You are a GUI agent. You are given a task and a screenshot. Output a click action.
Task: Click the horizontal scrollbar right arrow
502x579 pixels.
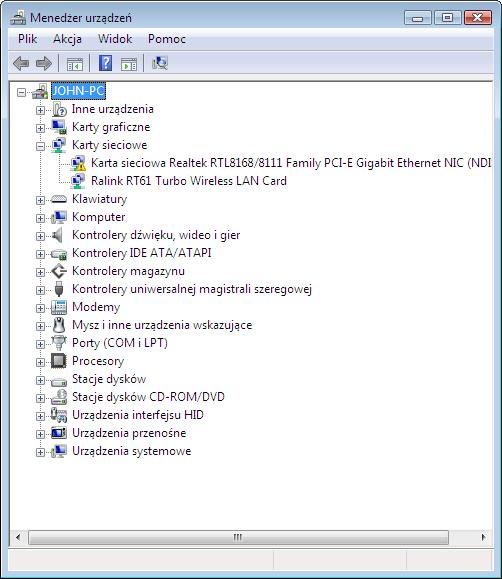tap(484, 537)
